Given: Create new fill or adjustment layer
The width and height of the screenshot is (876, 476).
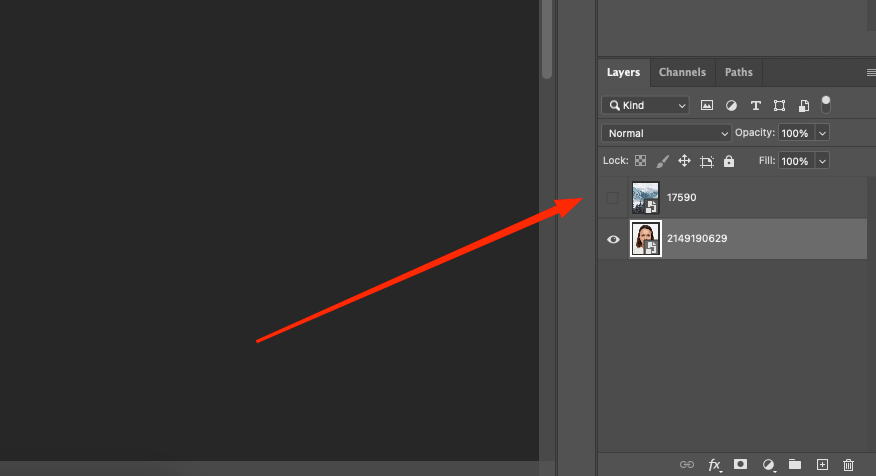Looking at the screenshot, I should coord(769,465).
